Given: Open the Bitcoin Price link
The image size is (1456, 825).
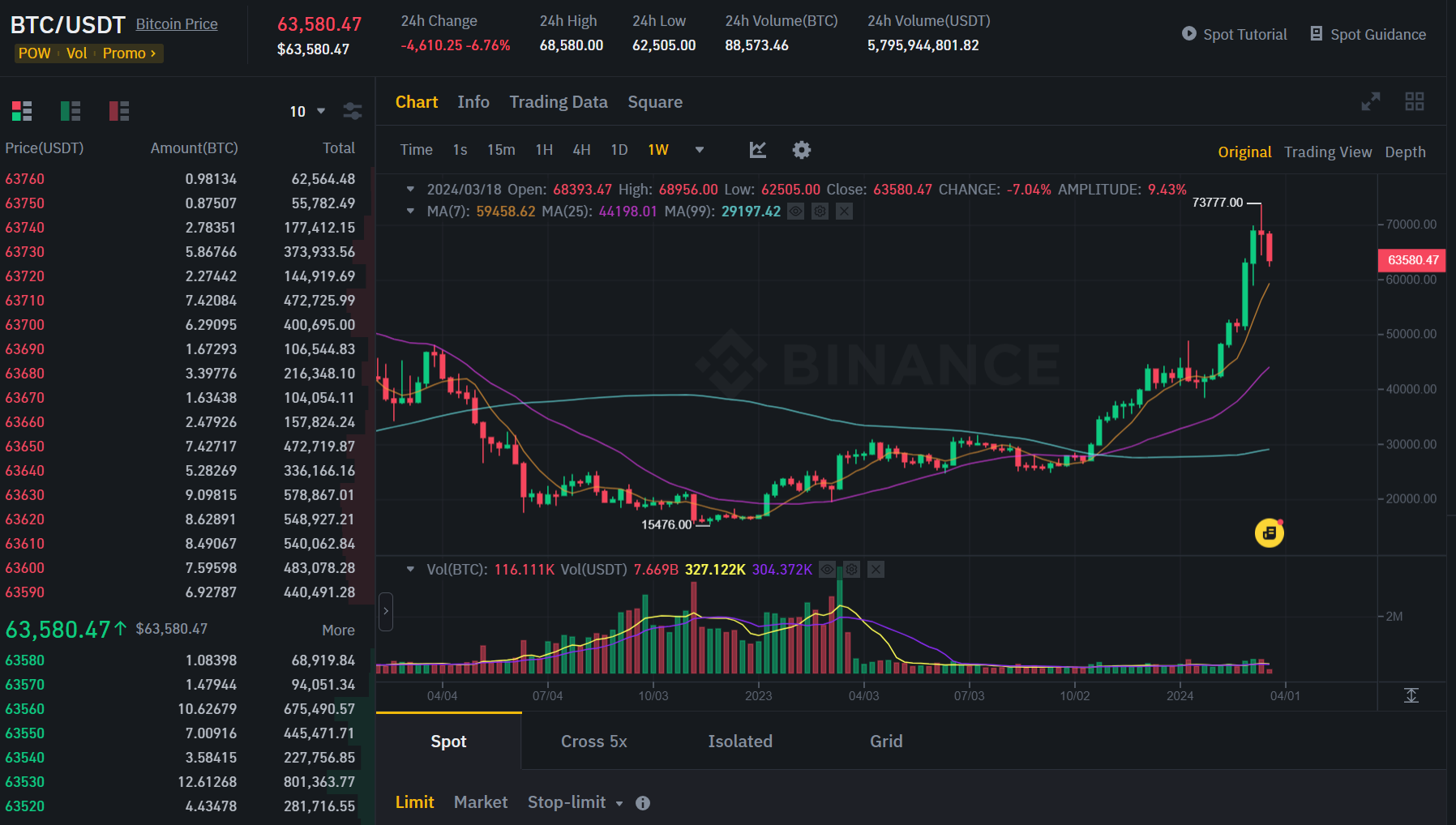Looking at the screenshot, I should coord(177,24).
